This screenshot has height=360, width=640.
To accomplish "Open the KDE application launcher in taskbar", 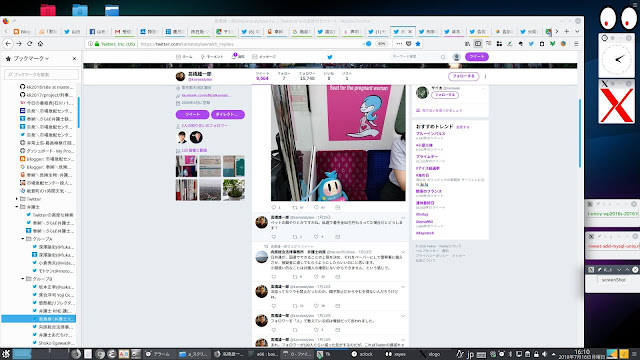I will [x=6, y=354].
